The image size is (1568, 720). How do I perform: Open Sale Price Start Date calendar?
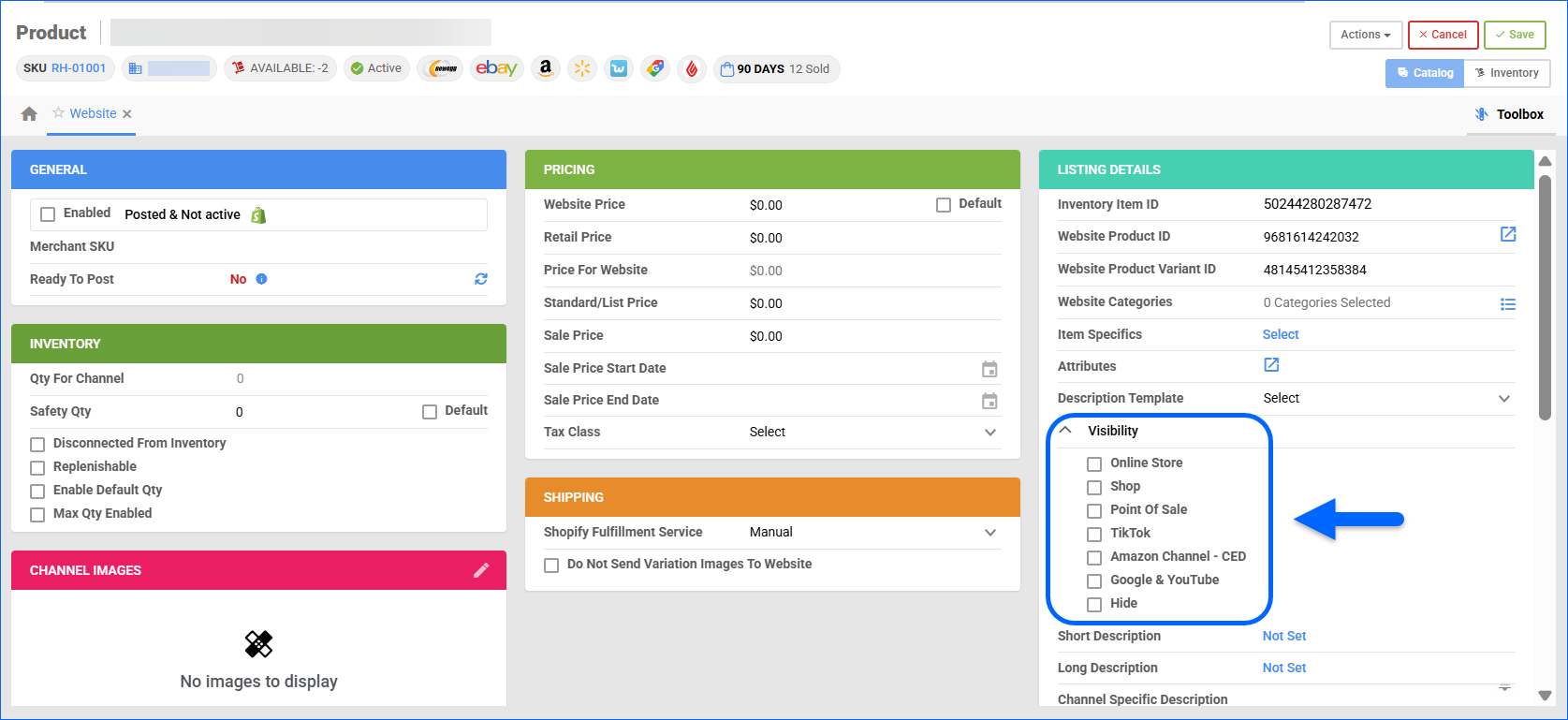[x=989, y=369]
